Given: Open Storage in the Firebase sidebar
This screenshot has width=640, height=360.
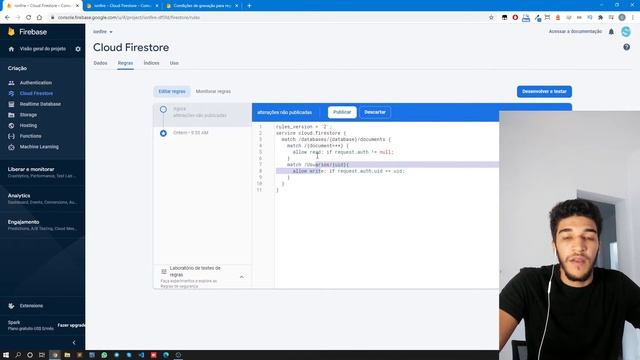Looking at the screenshot, I should point(28,115).
